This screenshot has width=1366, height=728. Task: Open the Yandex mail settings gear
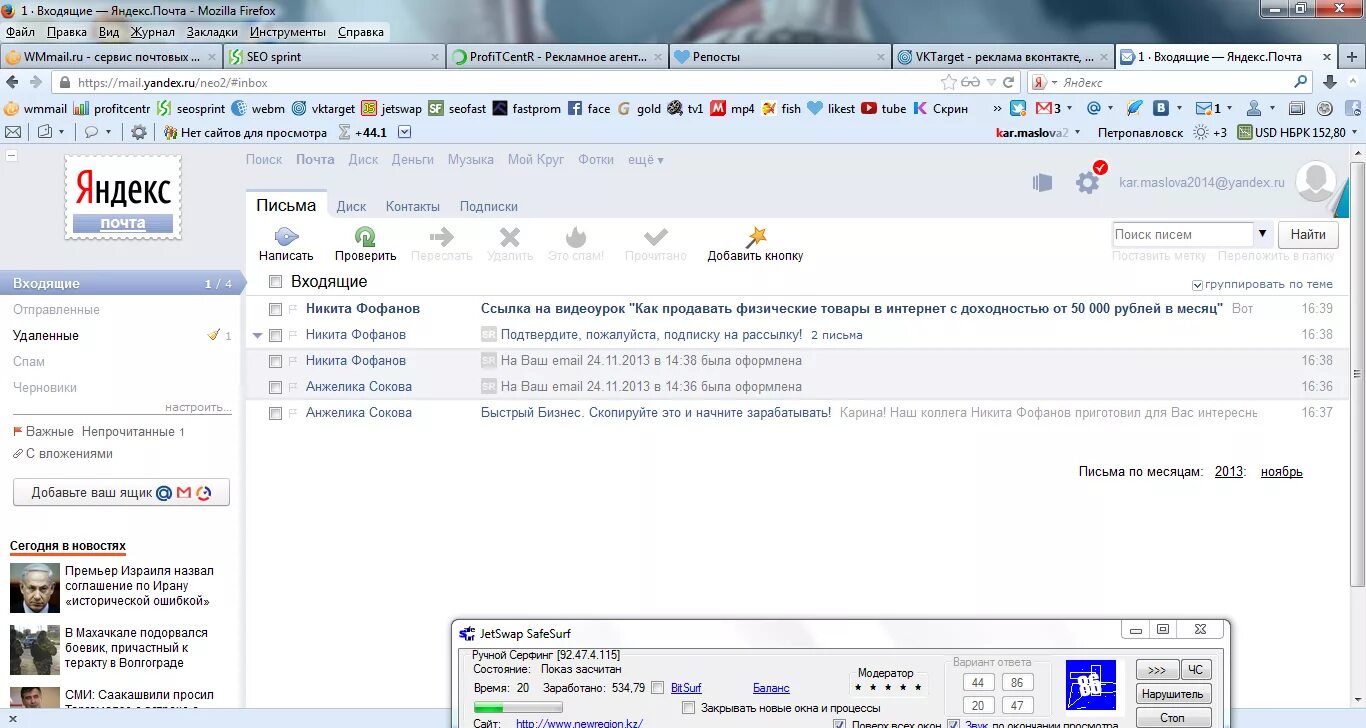pyautogui.click(x=1087, y=182)
